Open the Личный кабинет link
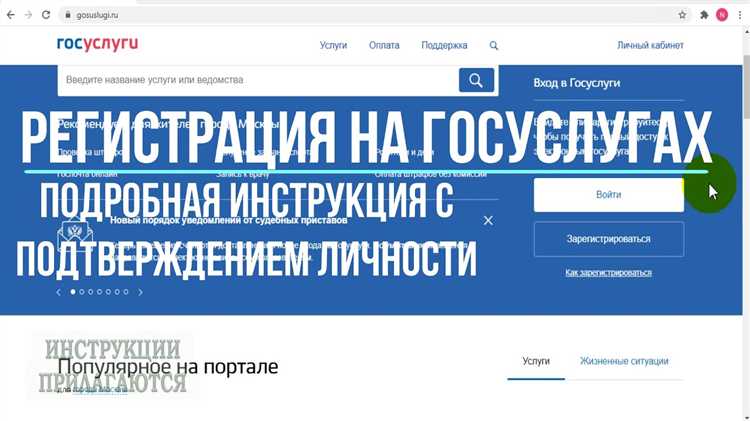 tap(650, 45)
